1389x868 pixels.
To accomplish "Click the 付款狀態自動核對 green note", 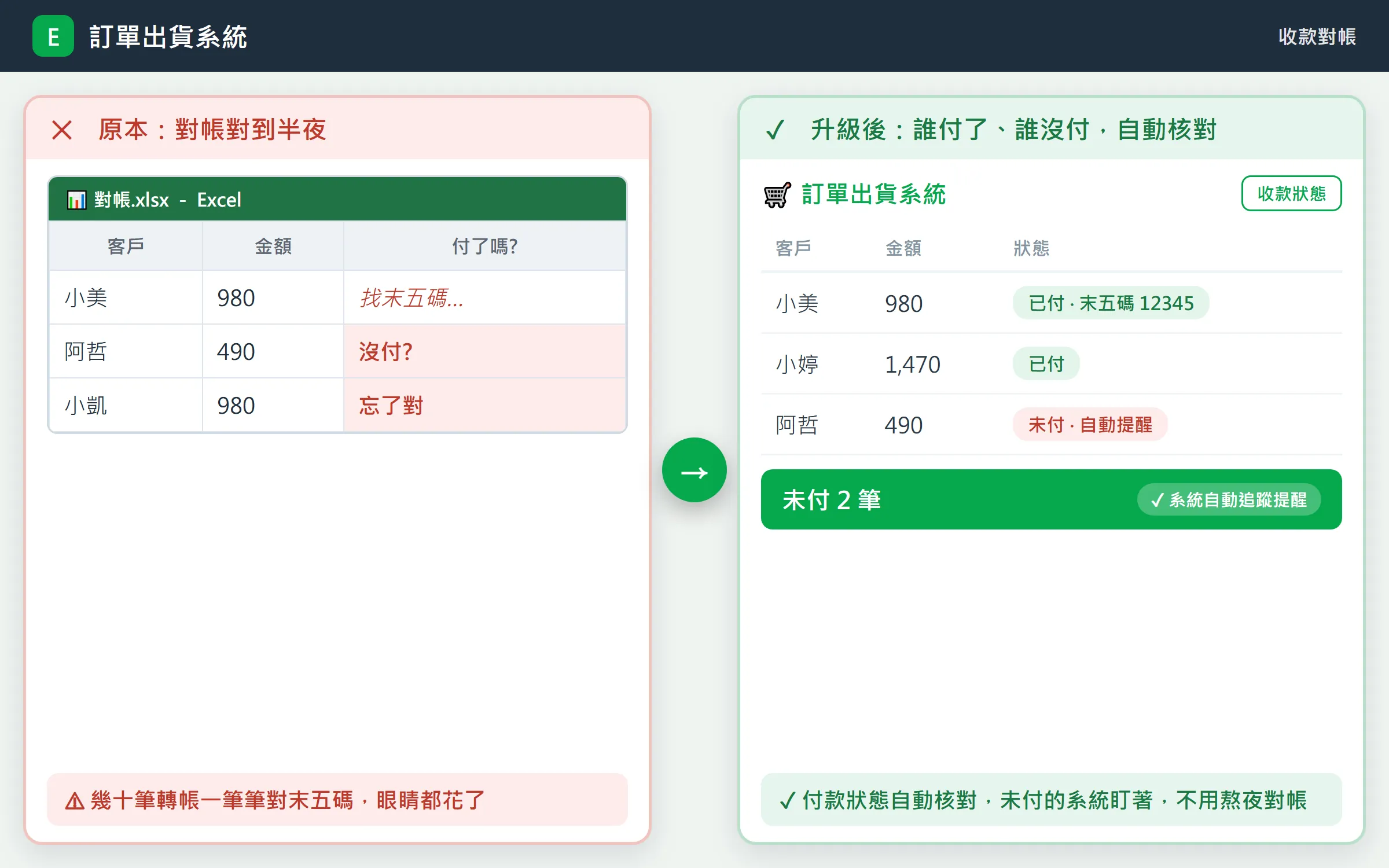I will coord(1051,800).
